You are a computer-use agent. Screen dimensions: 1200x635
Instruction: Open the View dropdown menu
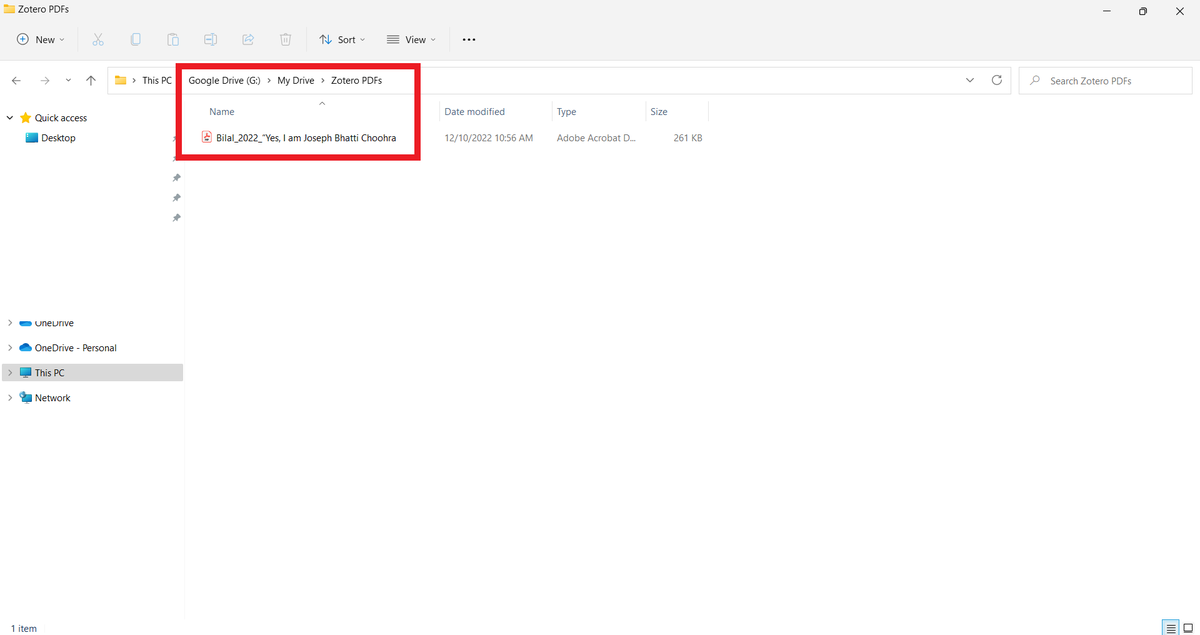tap(410, 39)
